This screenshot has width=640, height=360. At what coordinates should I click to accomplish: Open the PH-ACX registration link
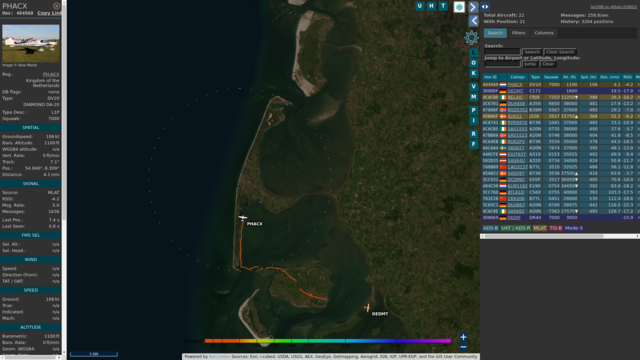(x=51, y=74)
